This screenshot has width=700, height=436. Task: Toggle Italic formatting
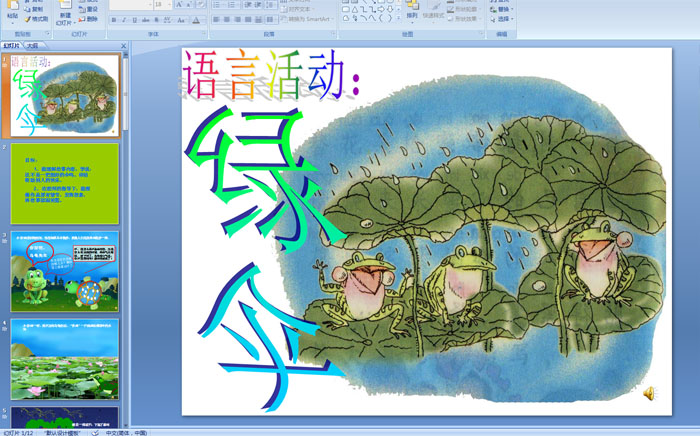[124, 20]
